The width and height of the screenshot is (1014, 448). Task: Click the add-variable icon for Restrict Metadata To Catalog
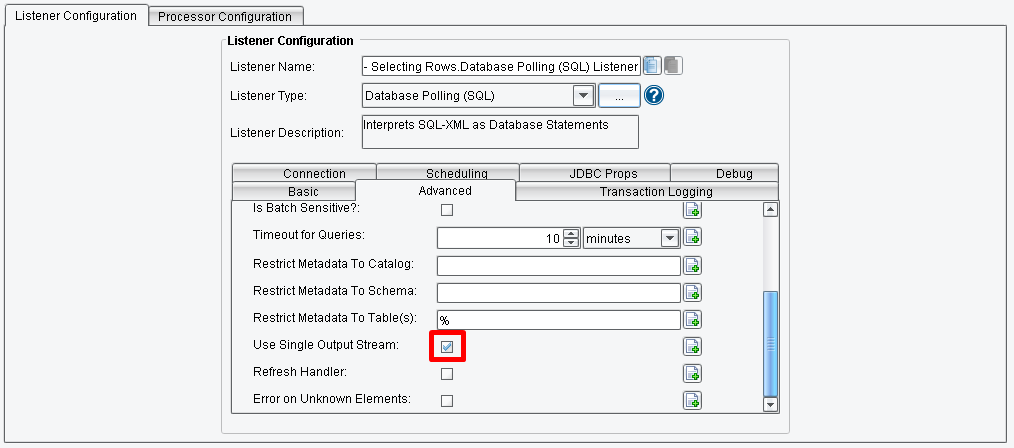692,265
